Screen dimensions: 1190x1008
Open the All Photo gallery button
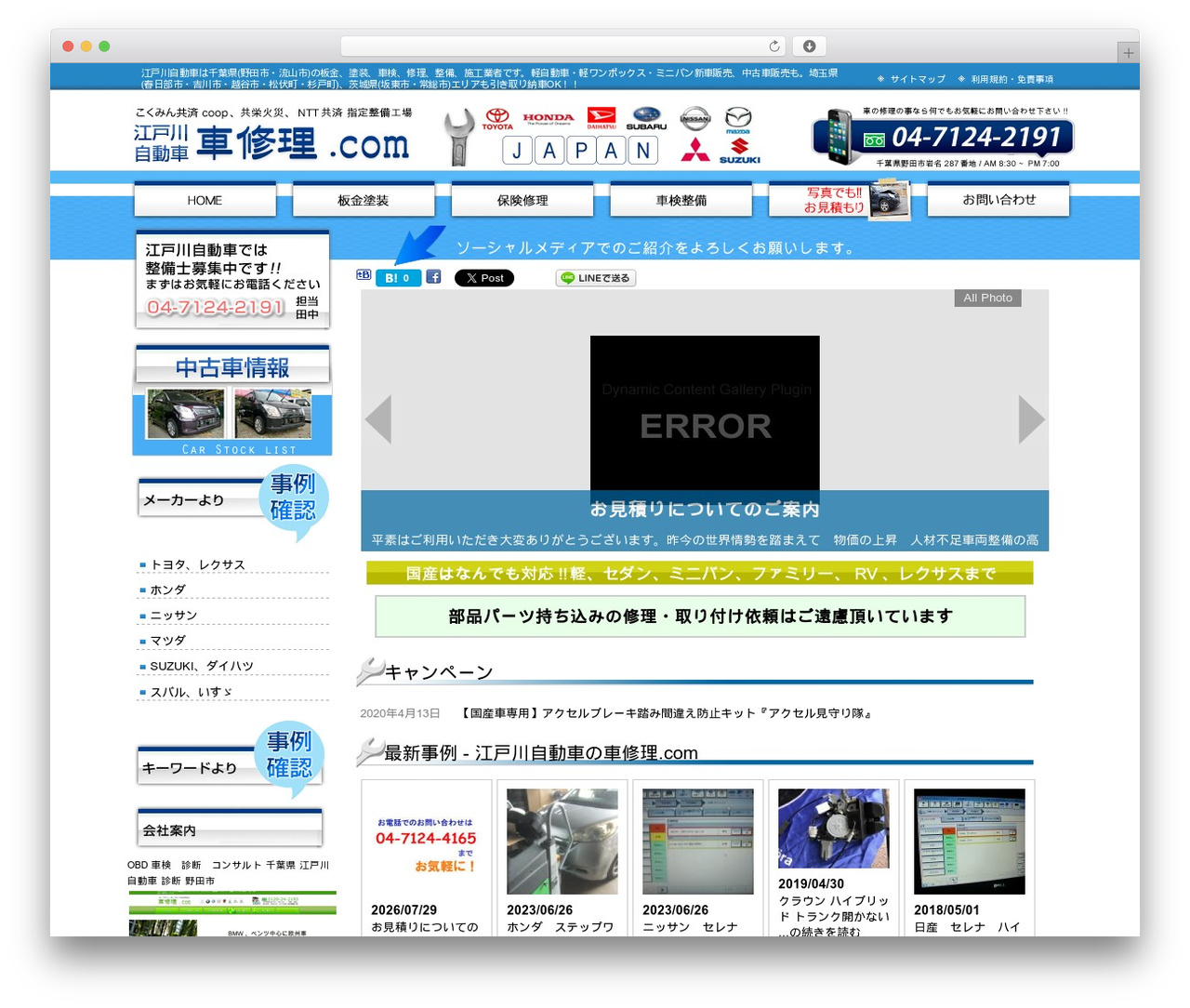coord(987,298)
